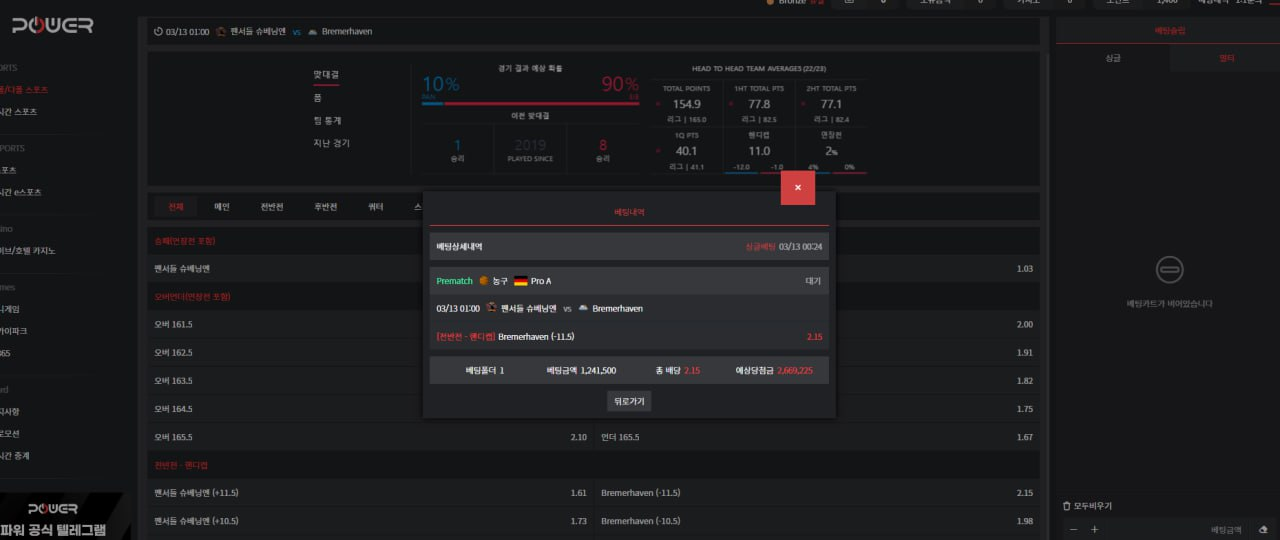The image size is (1280, 540).
Task: Click the minus icon in bet slip
Action: pos(1074,529)
